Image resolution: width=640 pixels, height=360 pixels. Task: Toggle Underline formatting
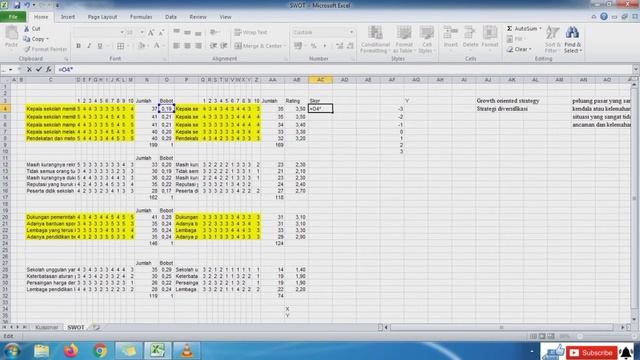pos(100,46)
